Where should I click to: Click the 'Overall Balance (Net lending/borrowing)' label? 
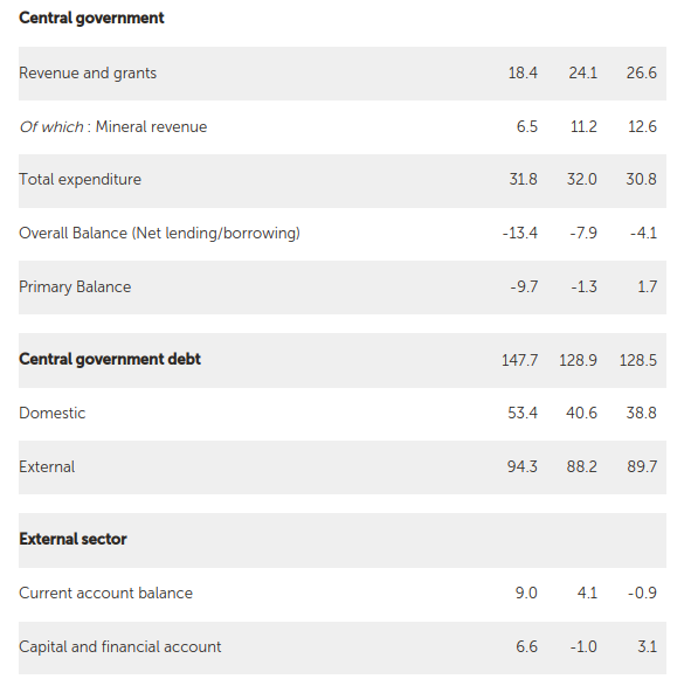tap(159, 233)
